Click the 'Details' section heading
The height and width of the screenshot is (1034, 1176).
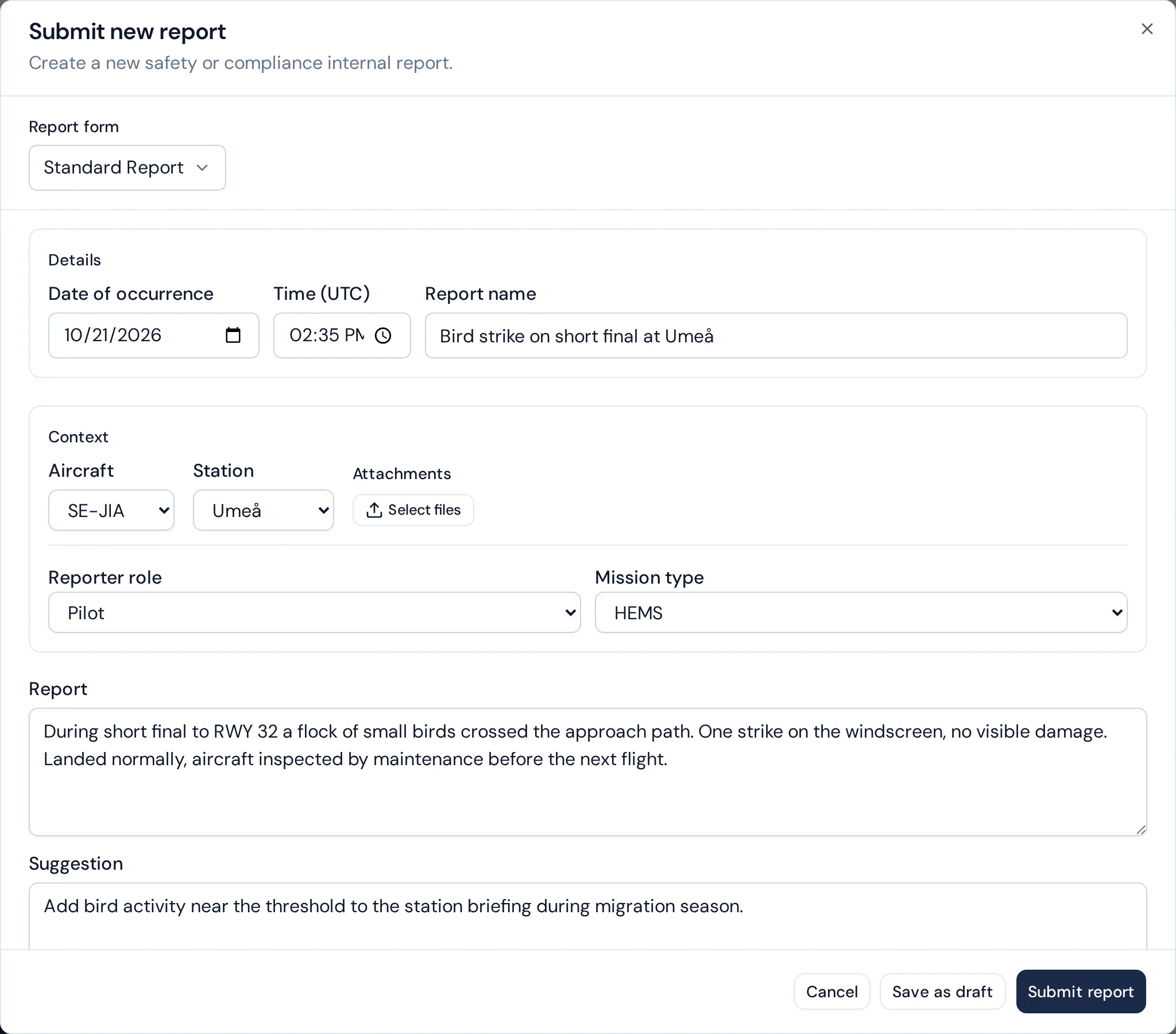pos(75,260)
